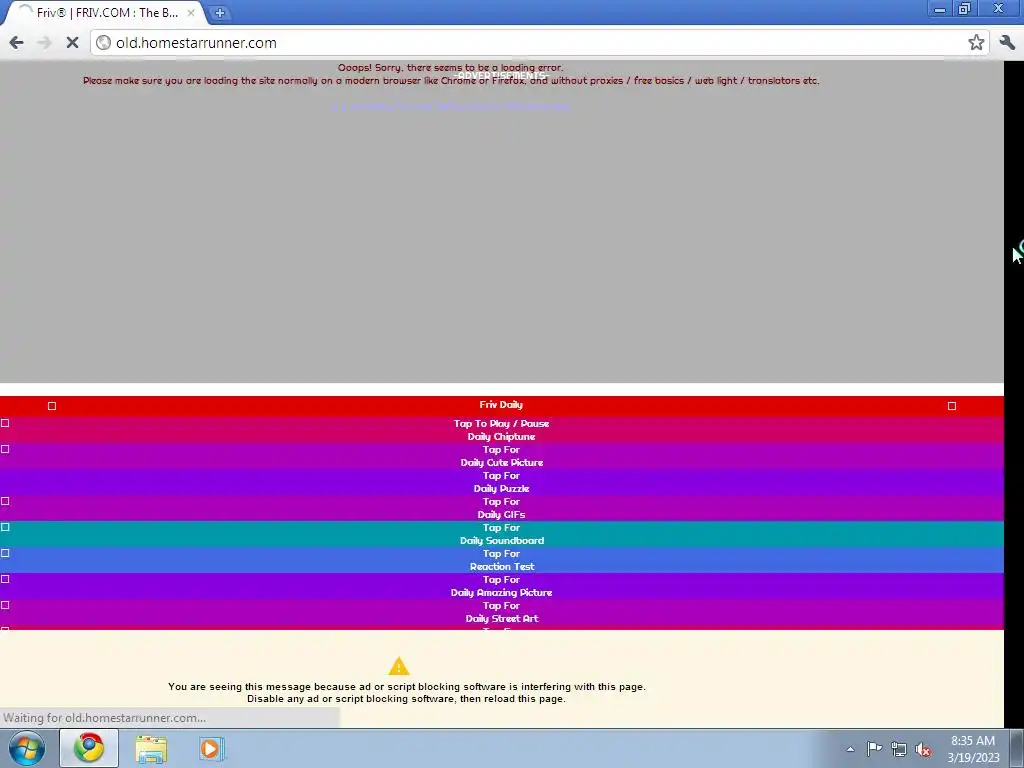Open Daily Amazing Picture row
Image resolution: width=1024 pixels, height=768 pixels.
[502, 586]
